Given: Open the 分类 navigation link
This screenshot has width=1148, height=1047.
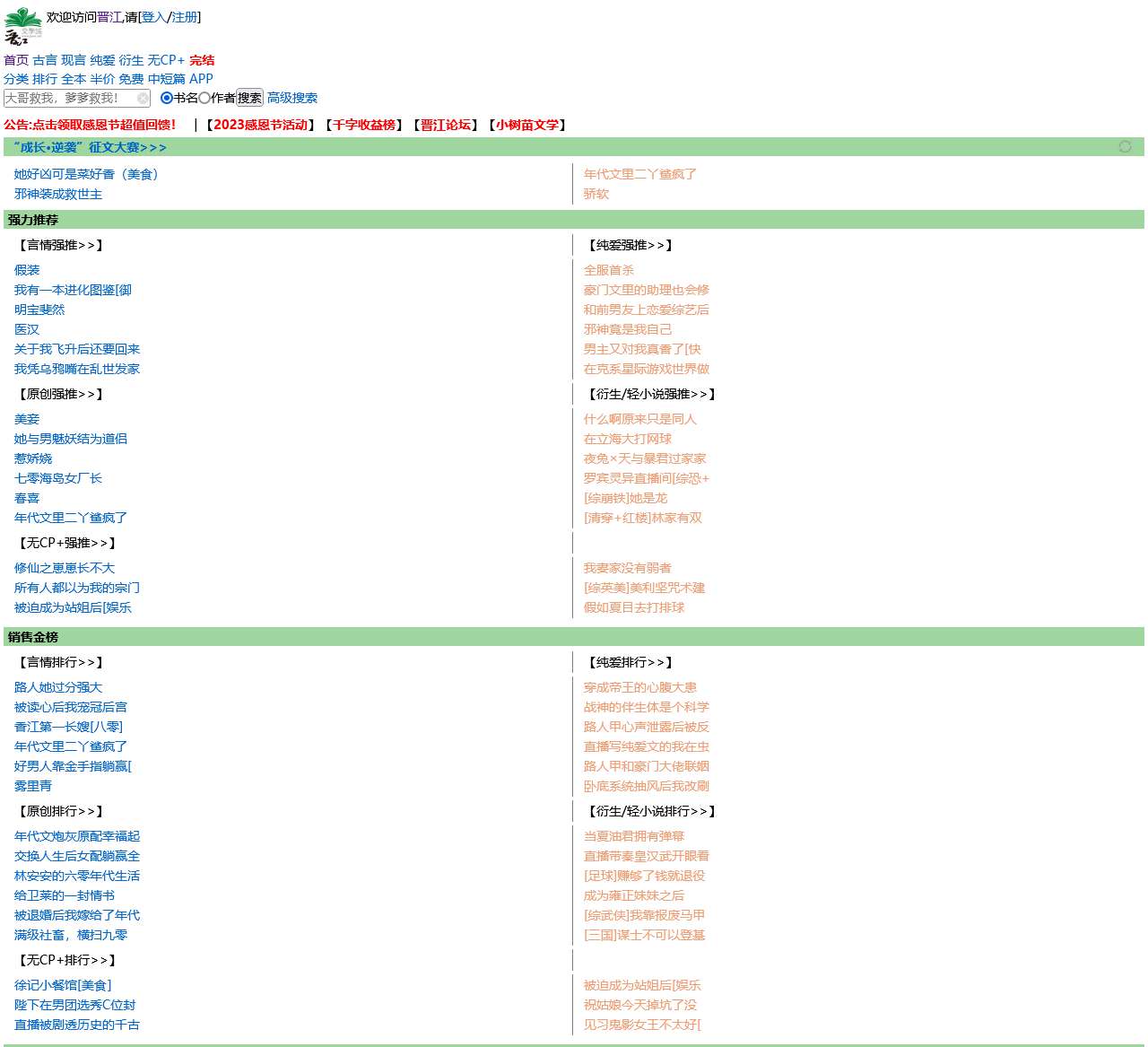Looking at the screenshot, I should pos(16,79).
